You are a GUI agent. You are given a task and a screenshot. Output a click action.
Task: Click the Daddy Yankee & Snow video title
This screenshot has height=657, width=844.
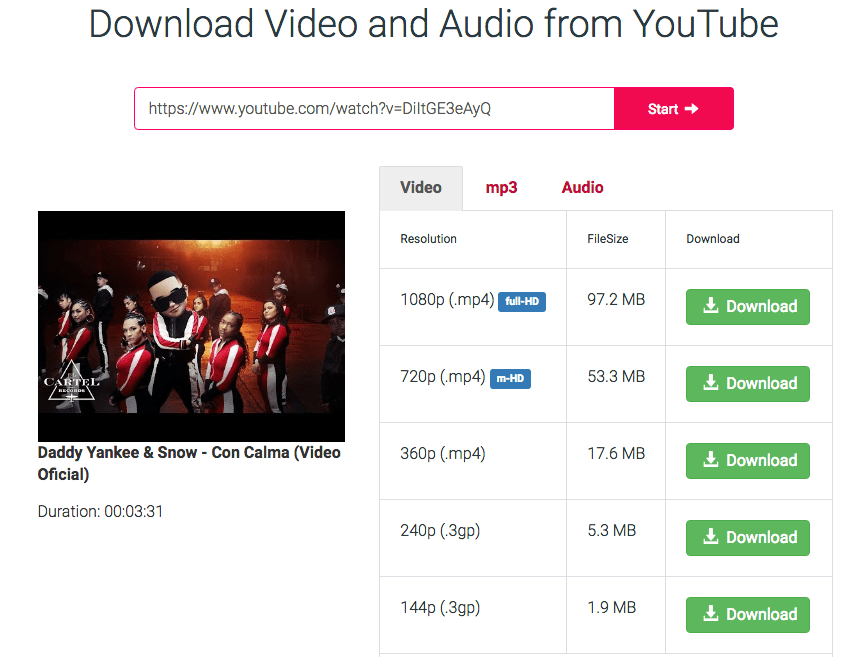click(x=189, y=463)
